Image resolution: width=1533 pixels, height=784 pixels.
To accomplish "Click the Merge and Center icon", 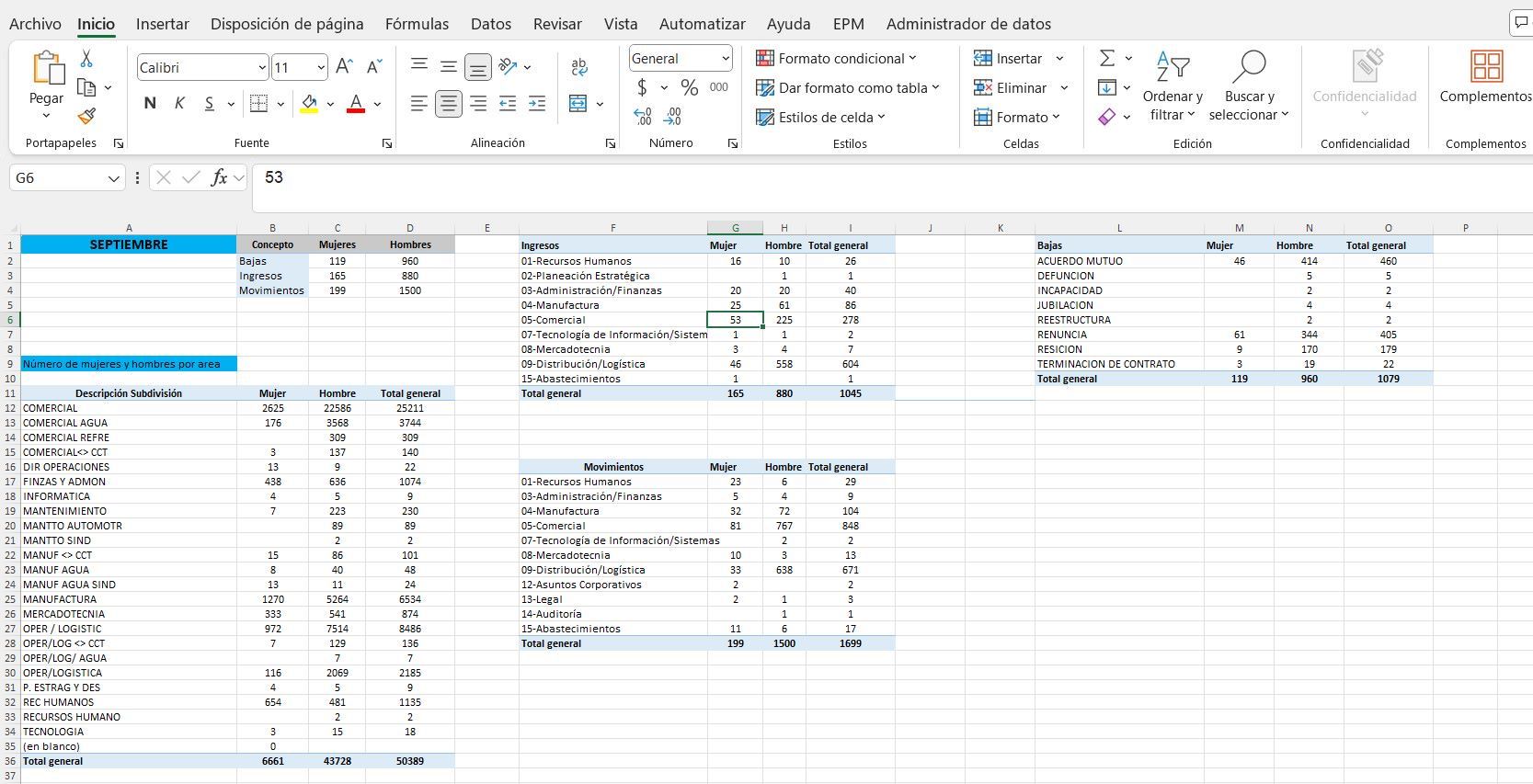I will click(x=578, y=104).
